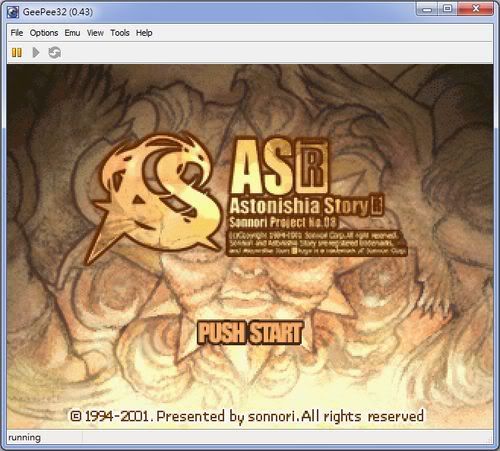500x451 pixels.
Task: Maximize the GeePee32 window
Action: [447, 9]
